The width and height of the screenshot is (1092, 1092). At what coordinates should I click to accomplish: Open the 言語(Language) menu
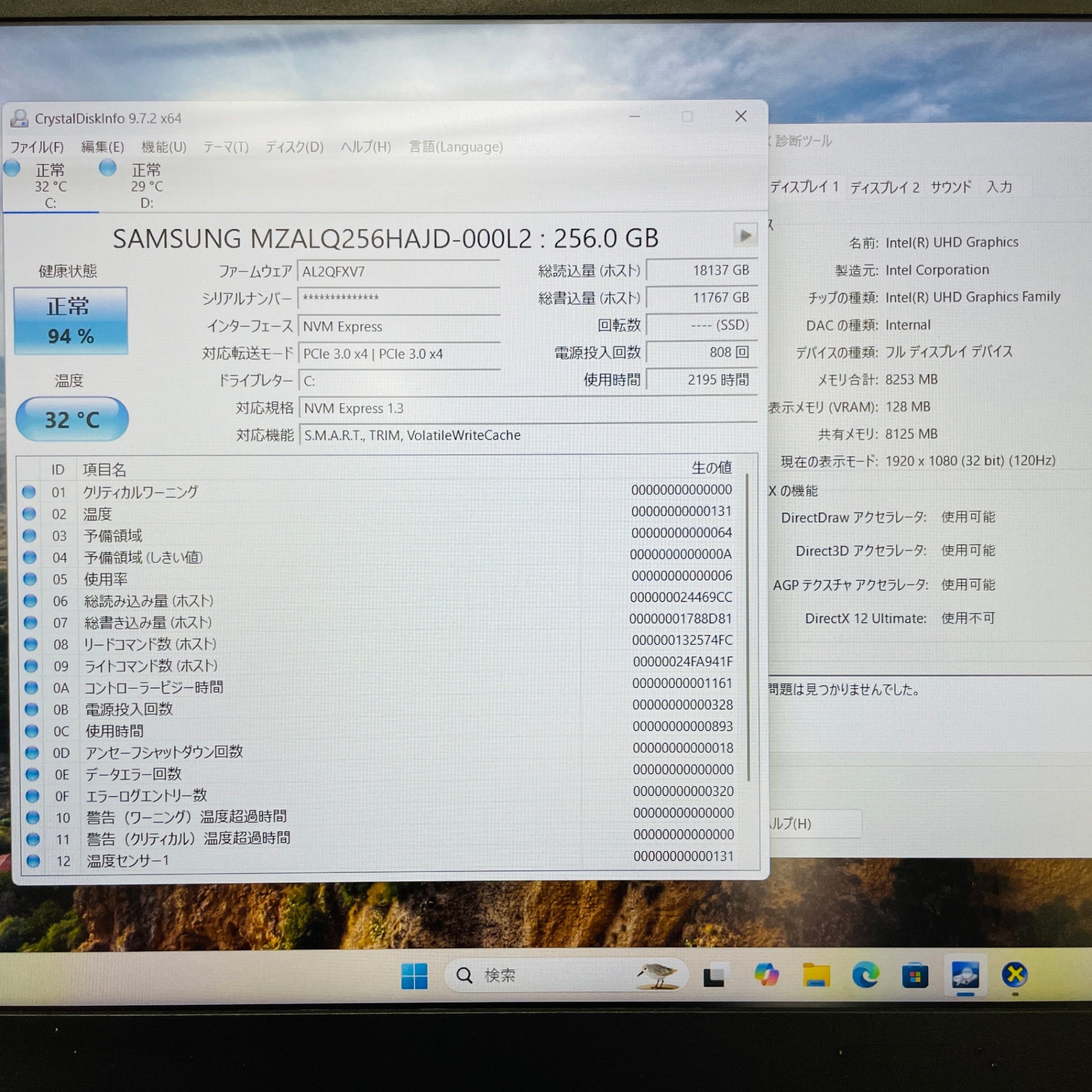tap(456, 147)
